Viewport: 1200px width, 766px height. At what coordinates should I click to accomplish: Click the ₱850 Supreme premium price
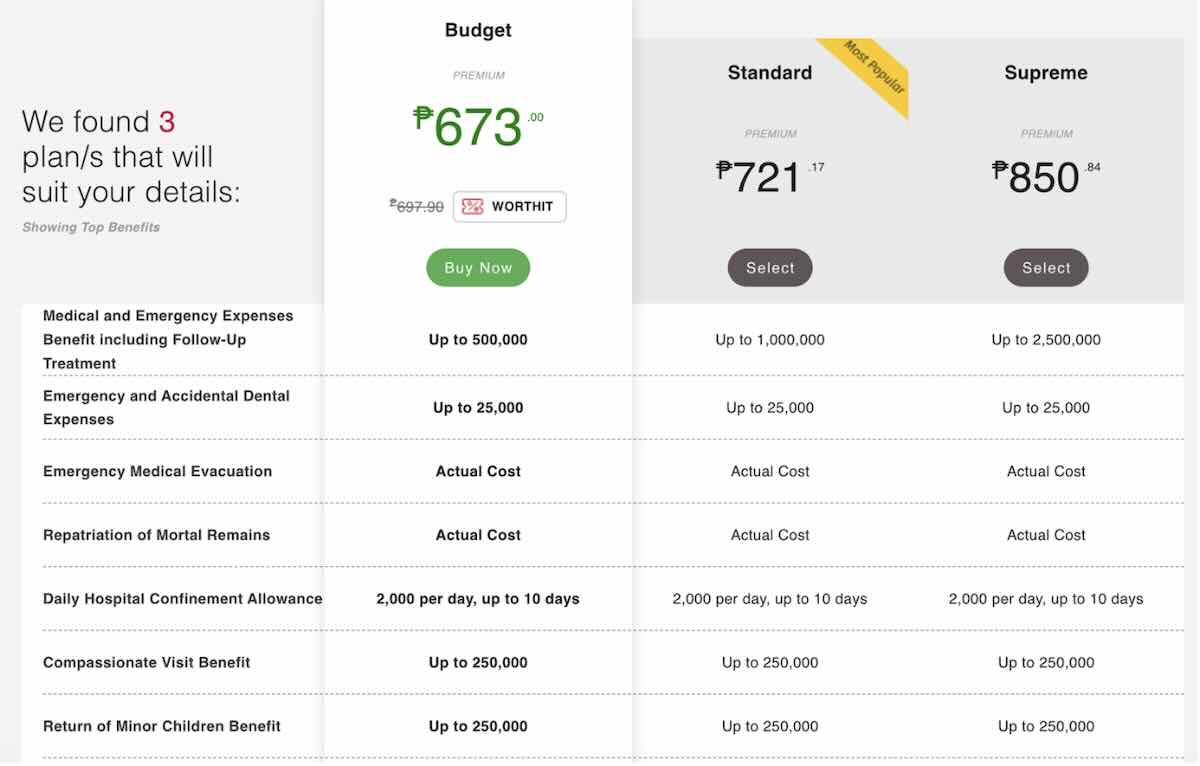[x=1046, y=177]
